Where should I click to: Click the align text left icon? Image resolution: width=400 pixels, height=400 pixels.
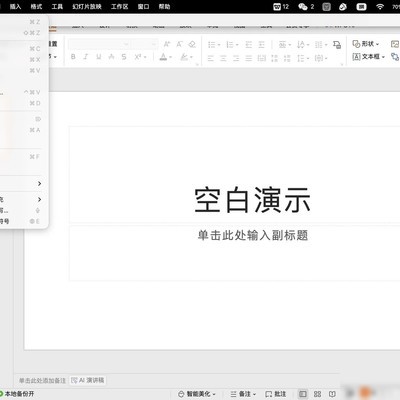pos(211,58)
